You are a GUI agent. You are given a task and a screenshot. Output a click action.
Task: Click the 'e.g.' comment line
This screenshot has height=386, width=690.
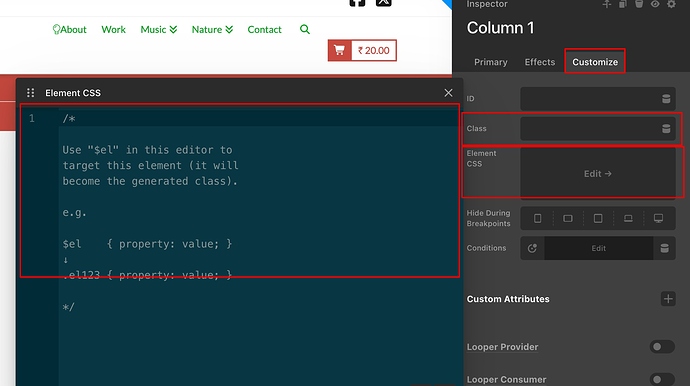pyautogui.click(x=74, y=213)
